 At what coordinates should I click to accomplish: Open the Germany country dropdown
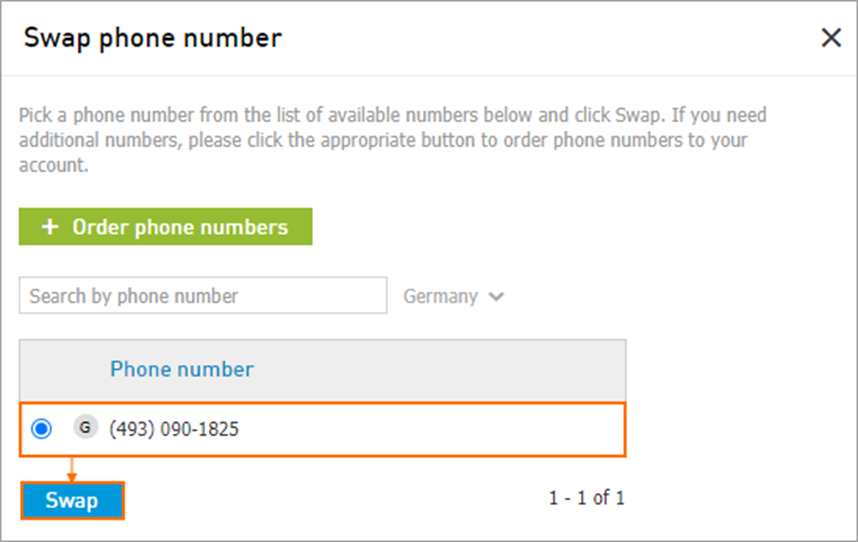click(453, 296)
